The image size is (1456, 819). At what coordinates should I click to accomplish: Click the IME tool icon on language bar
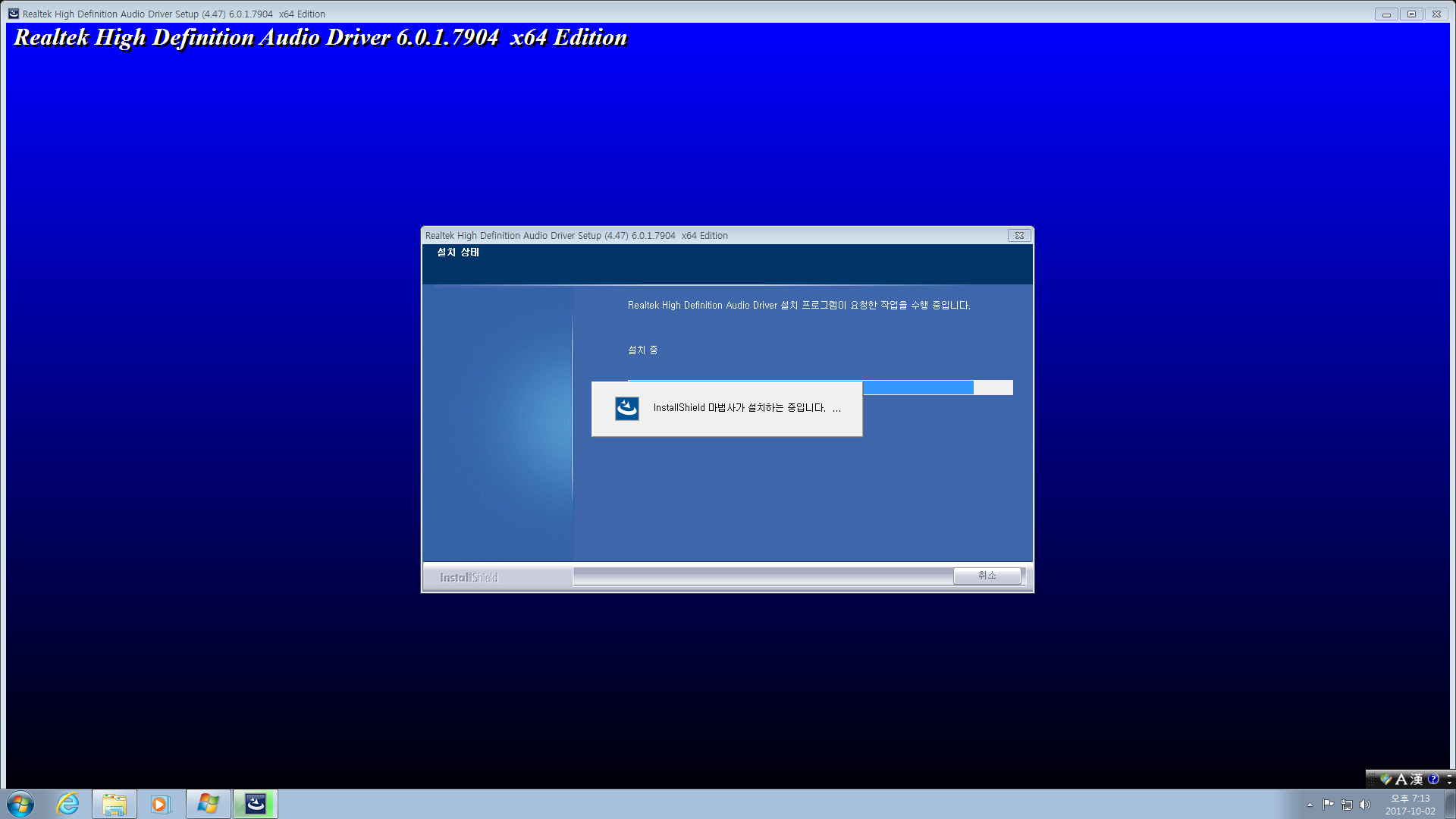point(1386,779)
